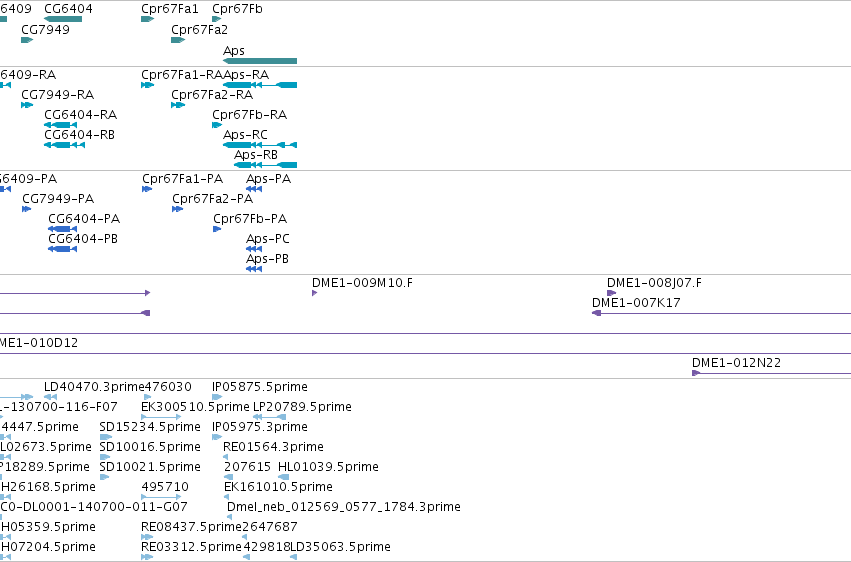Select the 429818 EST label

tap(267, 548)
